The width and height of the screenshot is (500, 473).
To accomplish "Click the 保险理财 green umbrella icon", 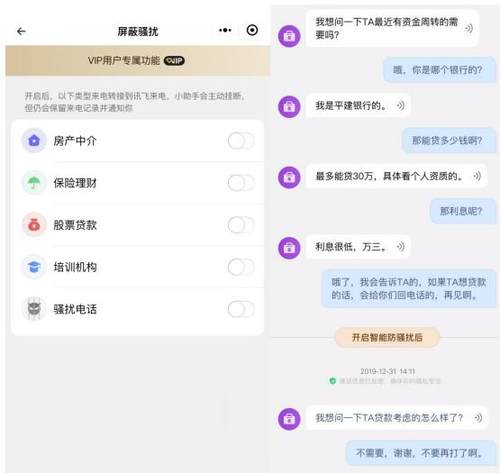I will (34, 182).
